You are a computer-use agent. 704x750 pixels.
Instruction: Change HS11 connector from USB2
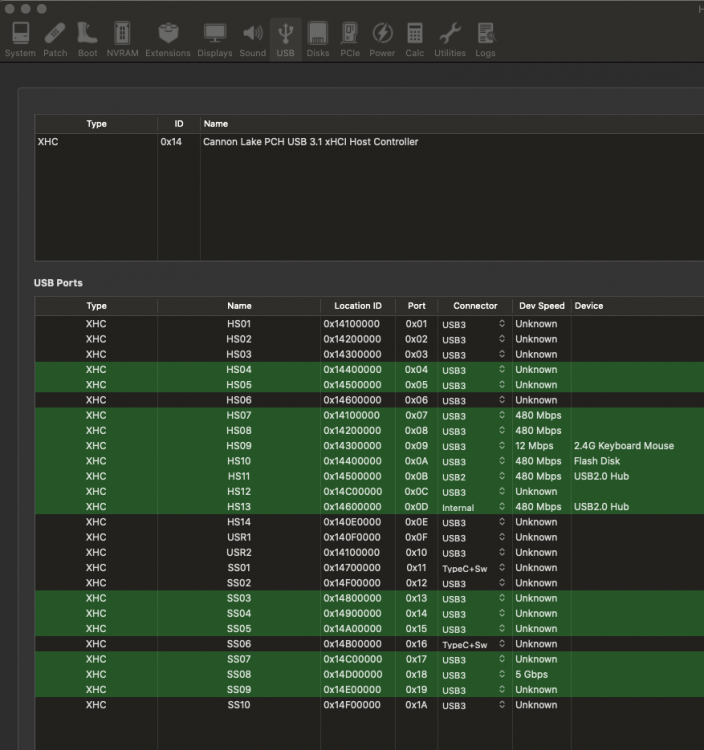pyautogui.click(x=473, y=476)
